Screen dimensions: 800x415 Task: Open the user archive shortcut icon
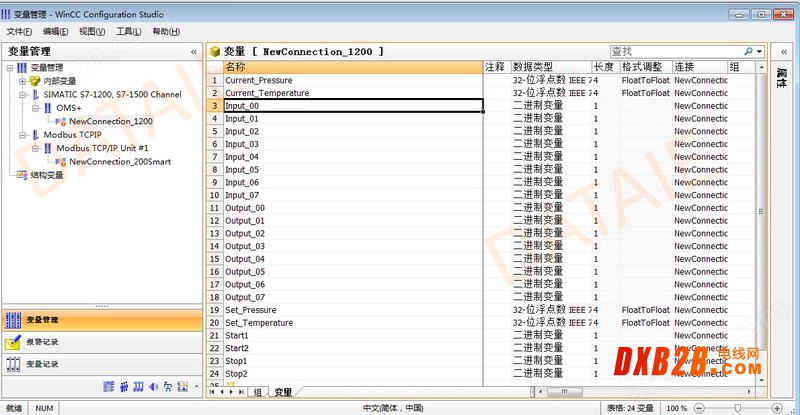click(x=138, y=387)
